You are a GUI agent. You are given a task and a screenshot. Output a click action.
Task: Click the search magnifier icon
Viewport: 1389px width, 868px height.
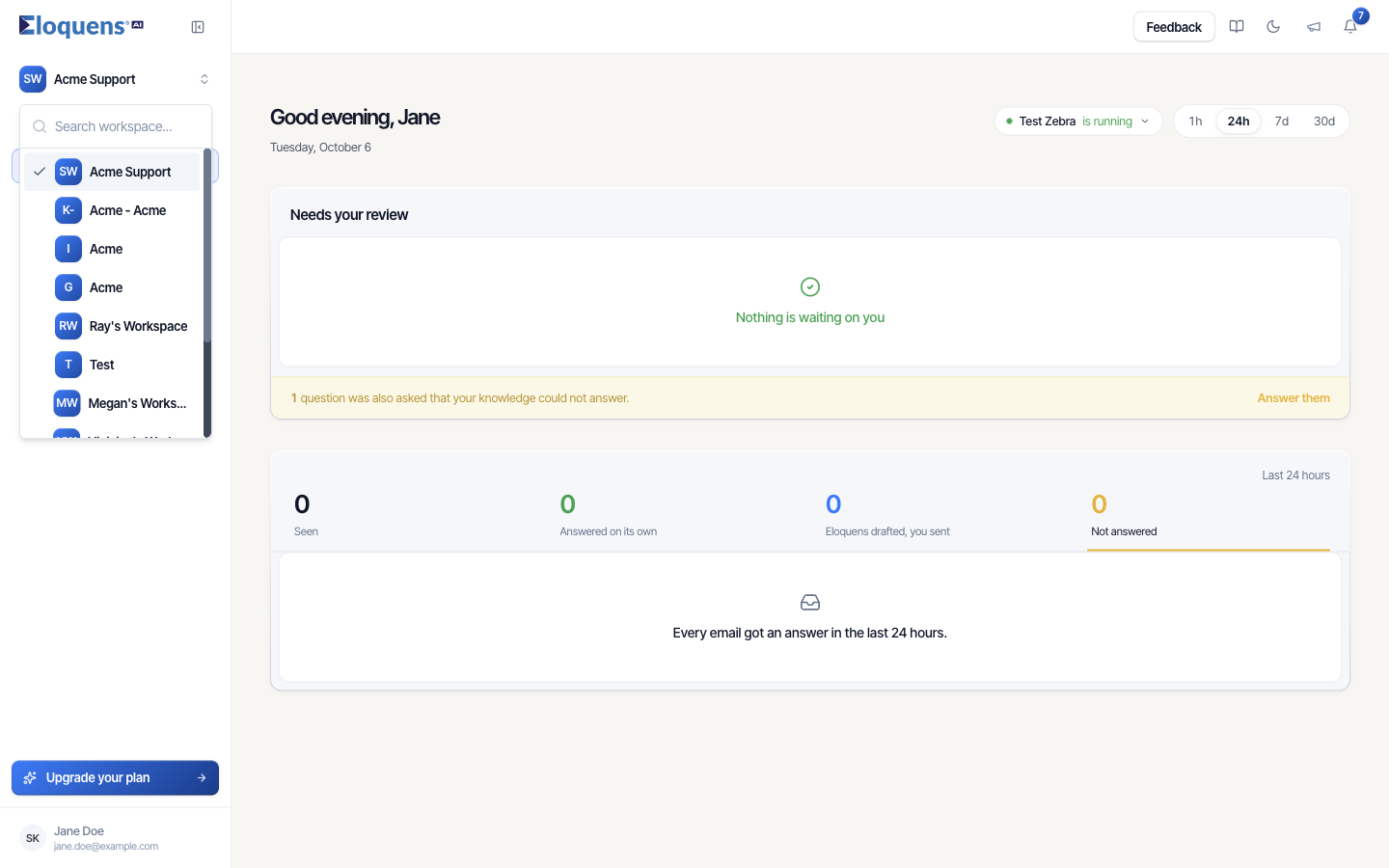40,126
